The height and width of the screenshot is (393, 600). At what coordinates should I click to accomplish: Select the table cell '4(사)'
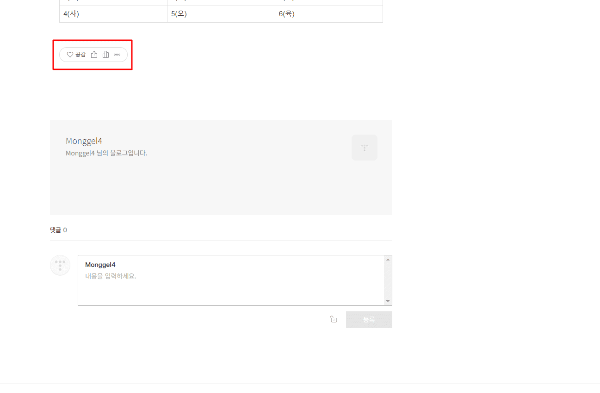(x=113, y=14)
